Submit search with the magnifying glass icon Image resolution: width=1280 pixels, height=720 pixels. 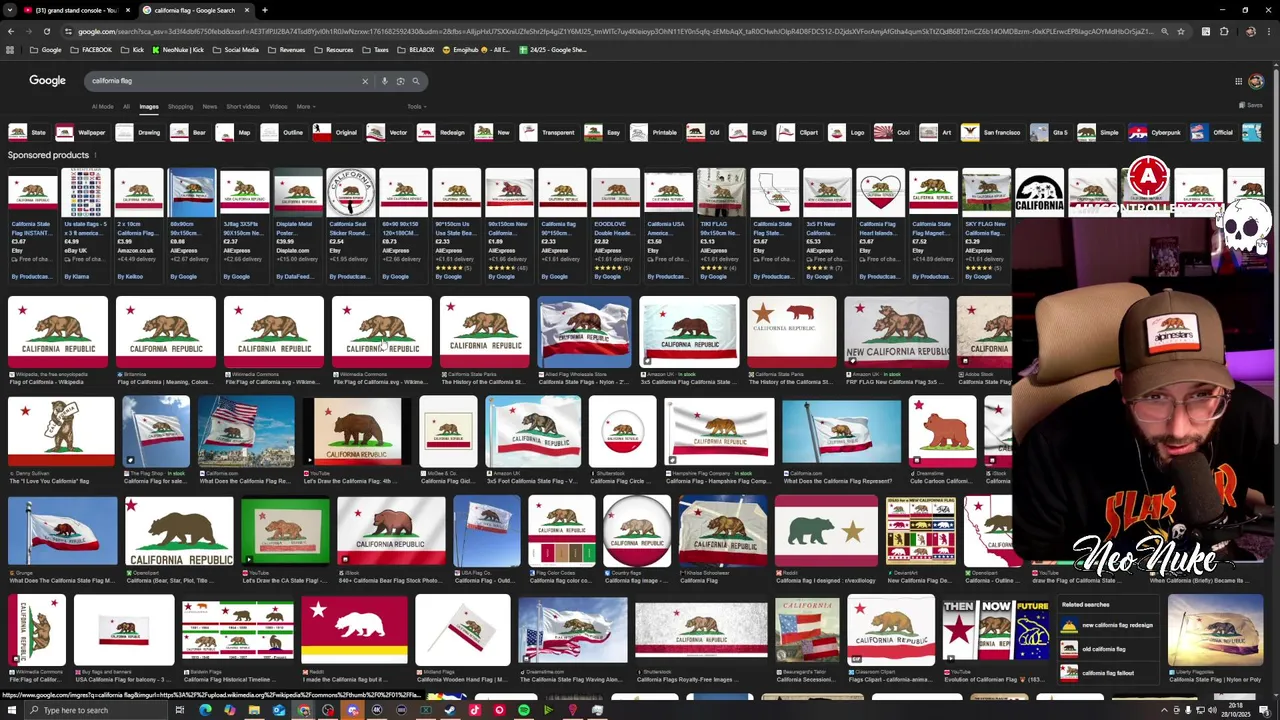tap(416, 81)
